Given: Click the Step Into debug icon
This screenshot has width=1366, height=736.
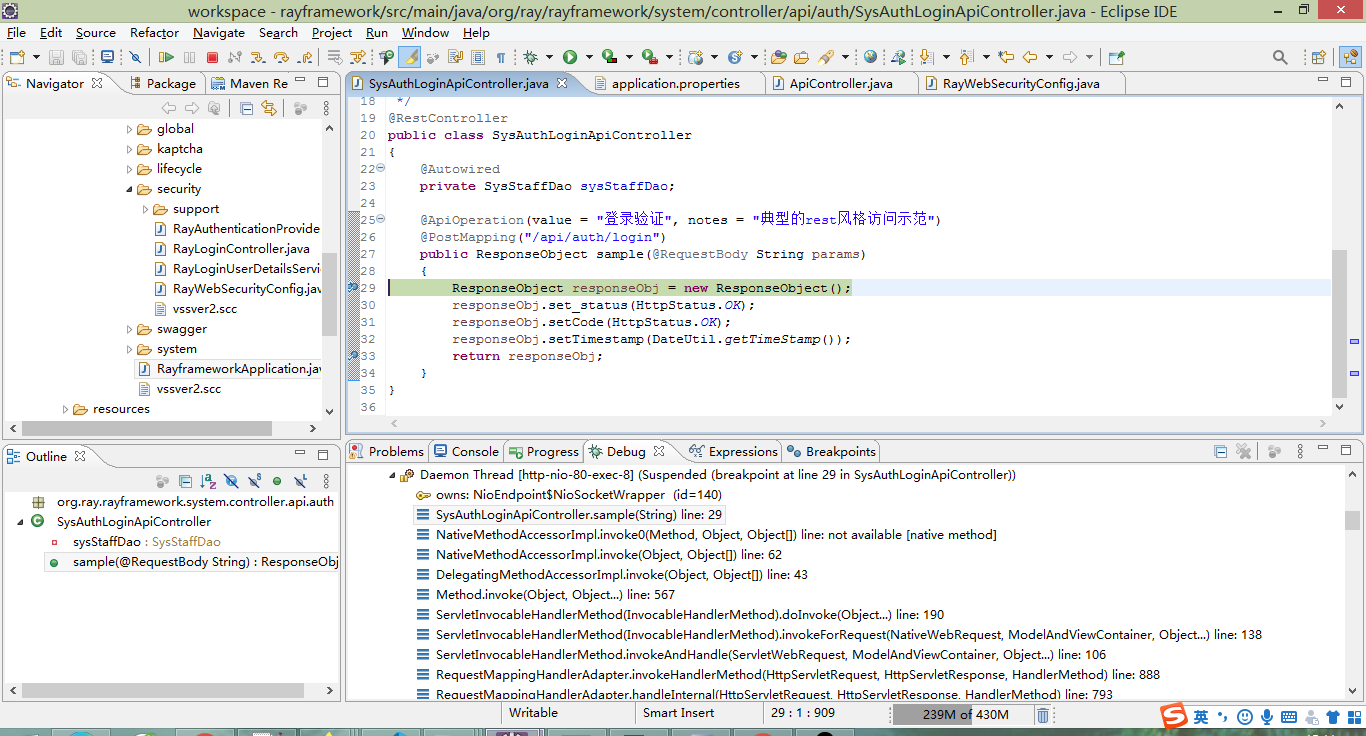Looking at the screenshot, I should 257,57.
